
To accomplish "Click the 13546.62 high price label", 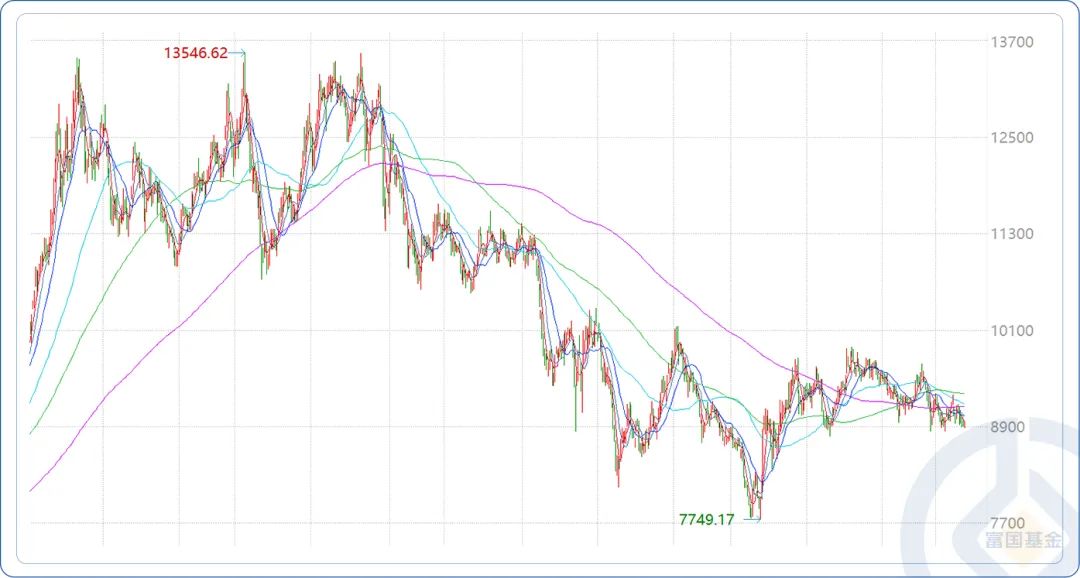I will tap(196, 53).
